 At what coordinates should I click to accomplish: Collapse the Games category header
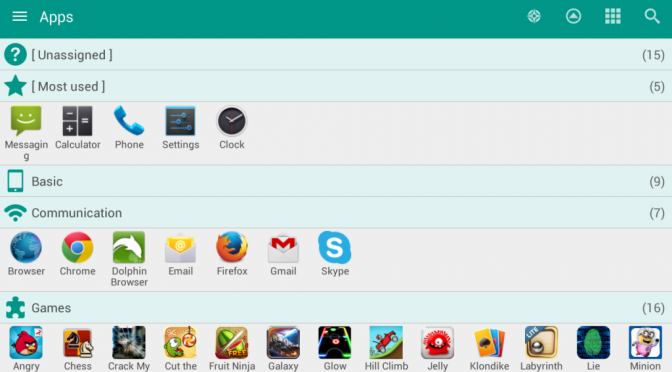pyautogui.click(x=336, y=308)
